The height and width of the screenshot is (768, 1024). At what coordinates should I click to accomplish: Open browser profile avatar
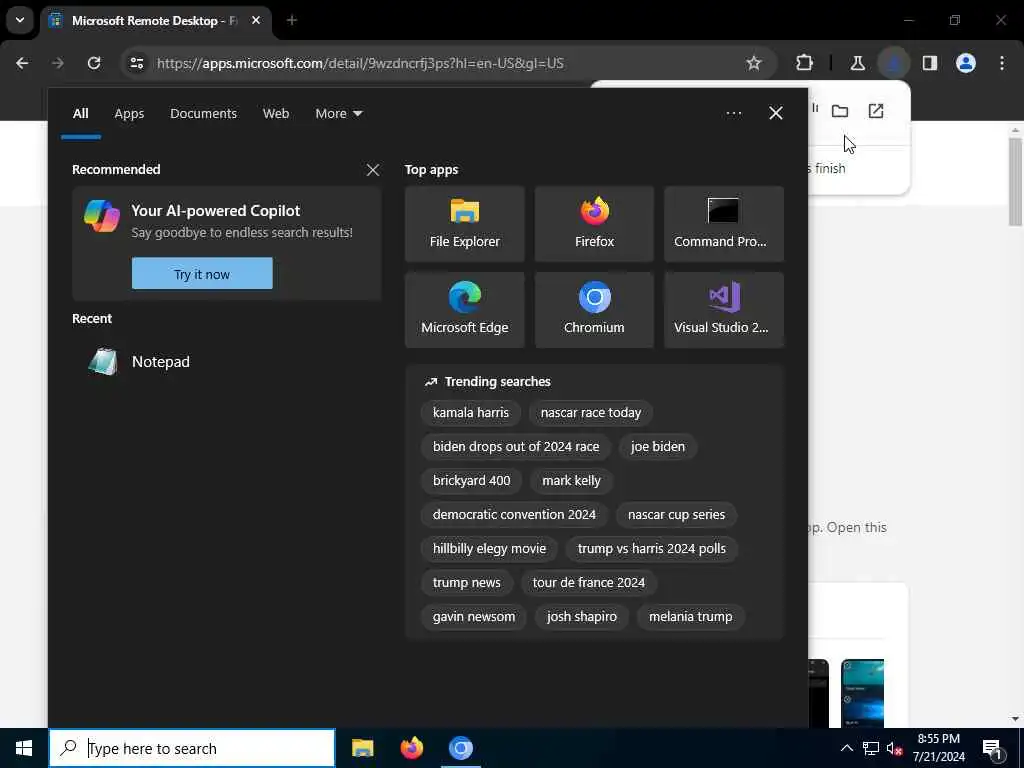tap(965, 63)
